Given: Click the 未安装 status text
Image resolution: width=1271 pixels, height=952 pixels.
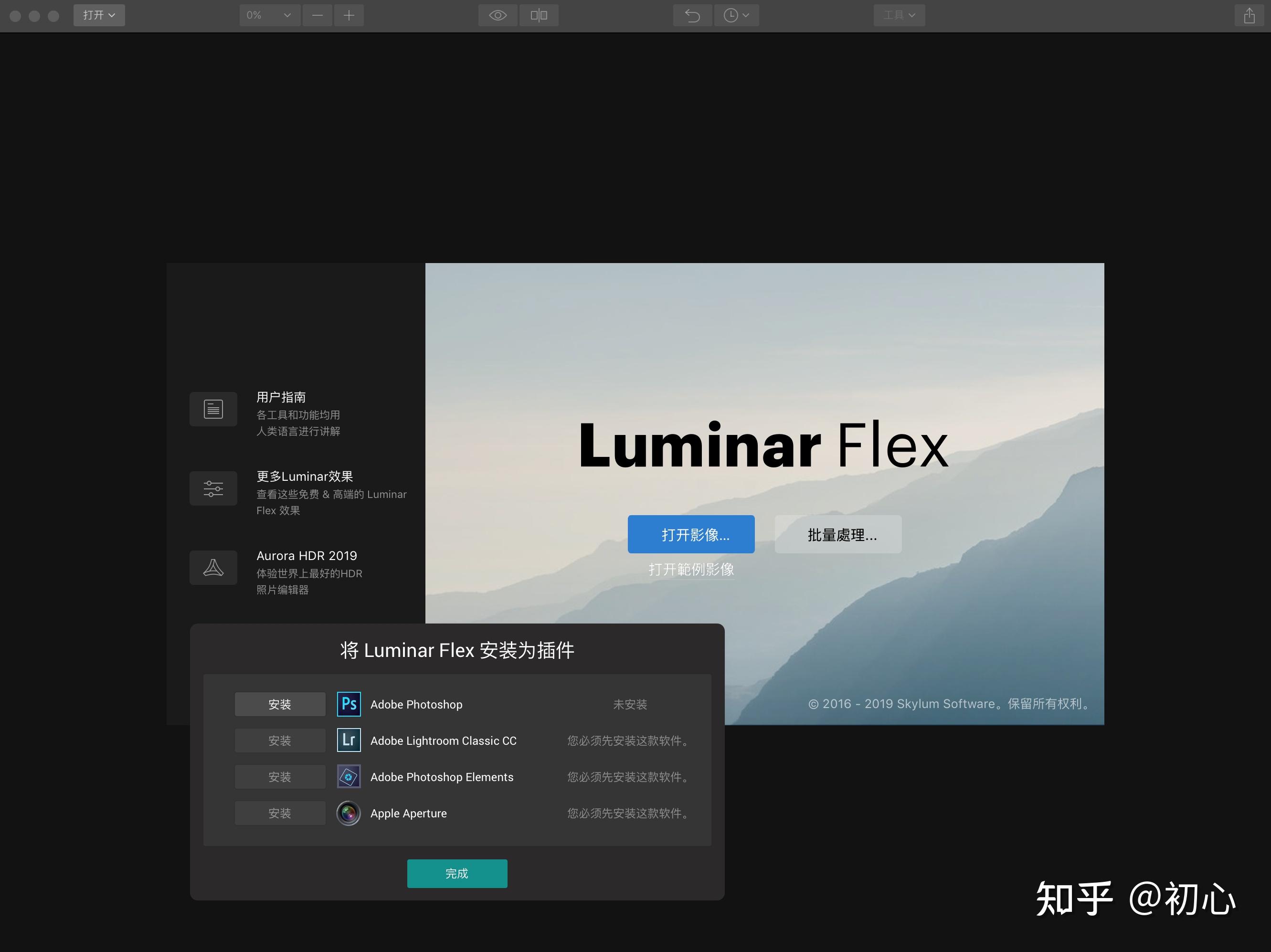Looking at the screenshot, I should [x=630, y=704].
